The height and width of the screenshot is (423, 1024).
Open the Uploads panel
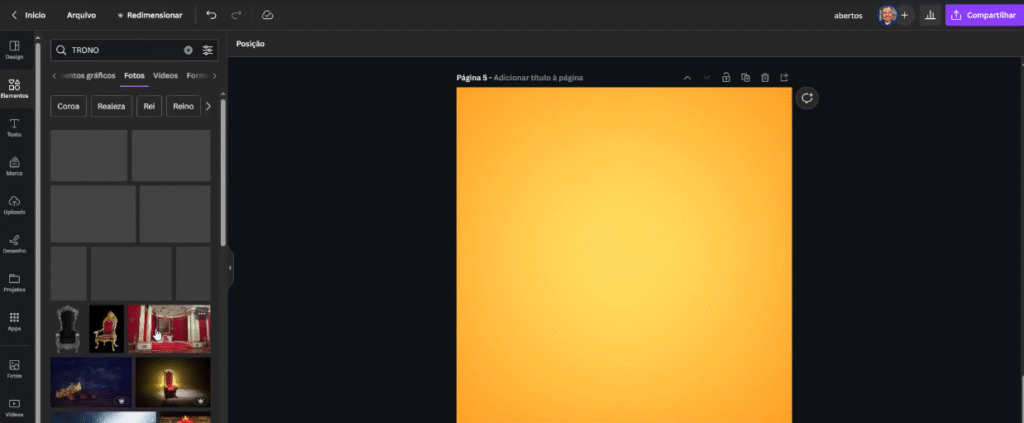coord(14,204)
